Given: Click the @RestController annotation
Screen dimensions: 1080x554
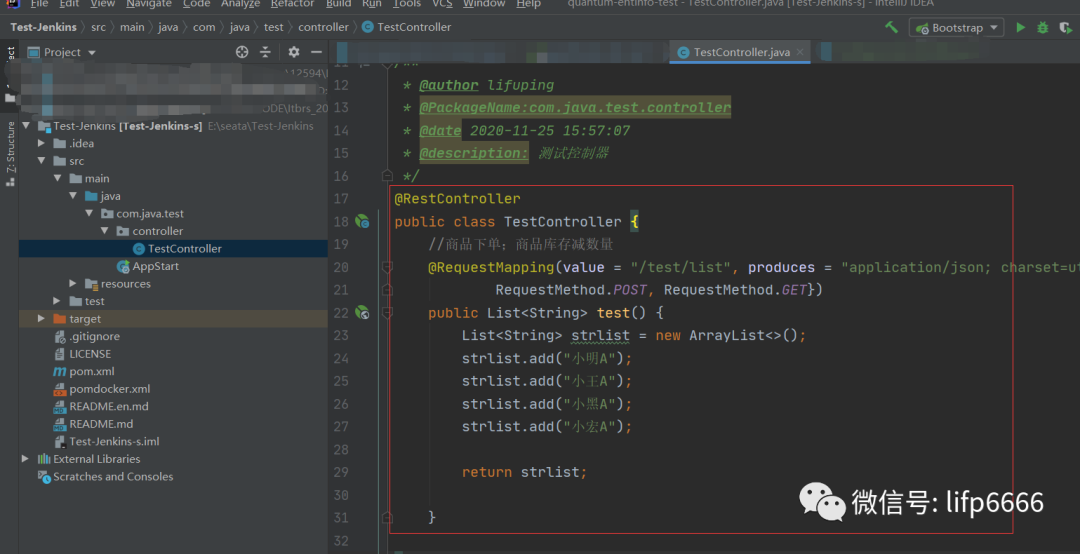Looking at the screenshot, I should [457, 198].
